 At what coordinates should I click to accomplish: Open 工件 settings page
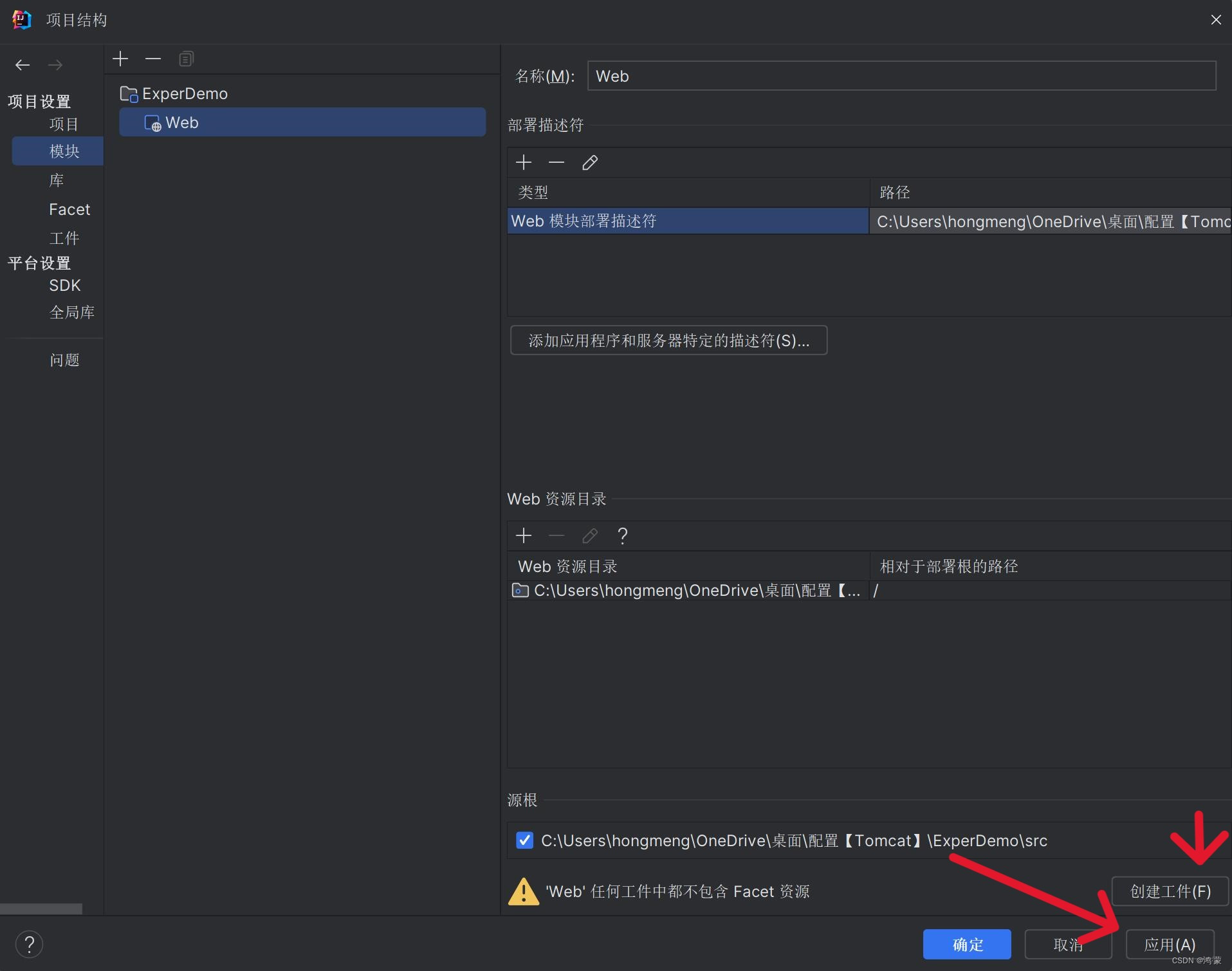64,238
